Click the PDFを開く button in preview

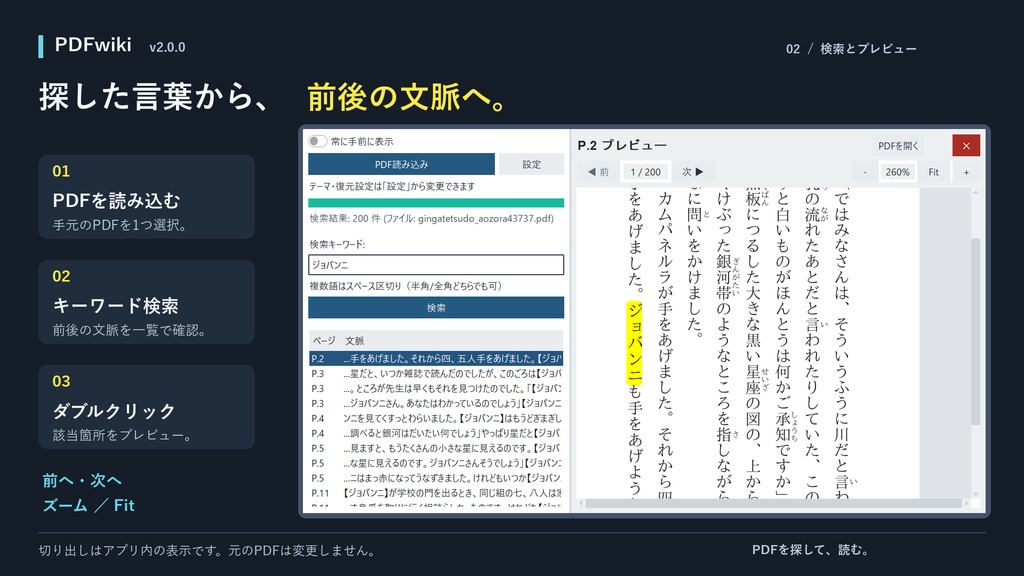(x=898, y=146)
